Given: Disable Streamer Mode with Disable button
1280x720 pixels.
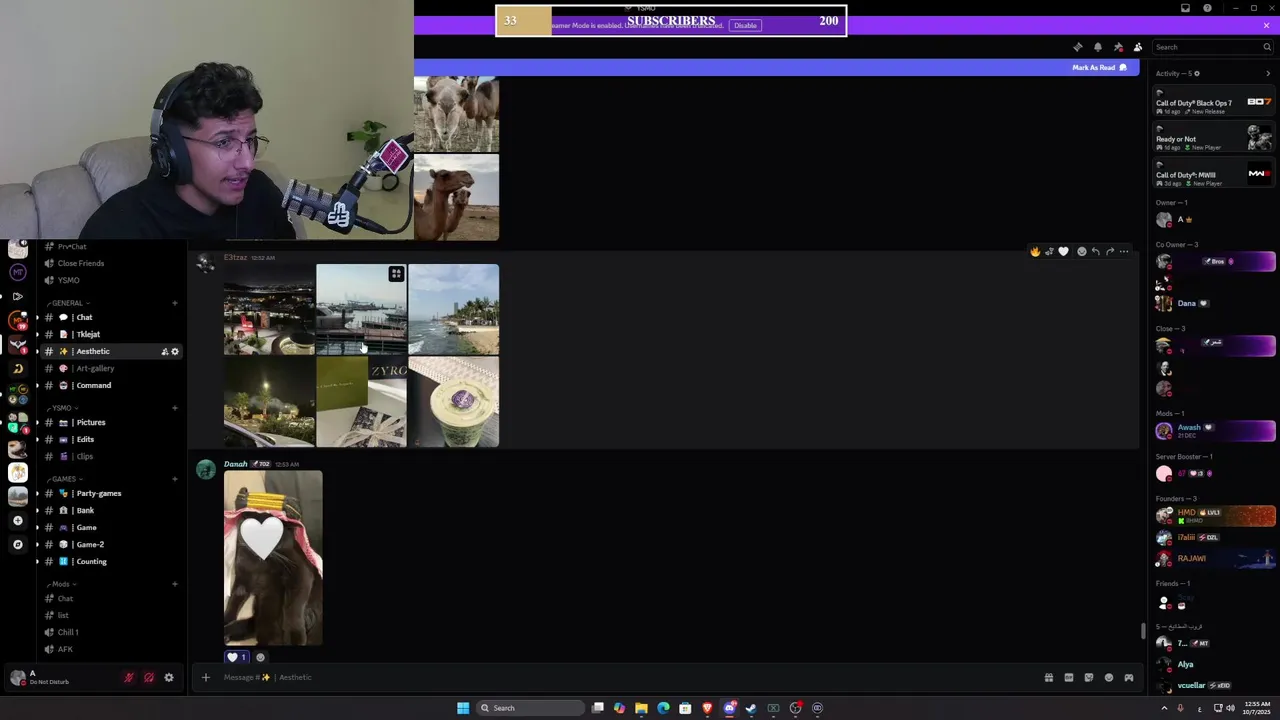Looking at the screenshot, I should 745,25.
